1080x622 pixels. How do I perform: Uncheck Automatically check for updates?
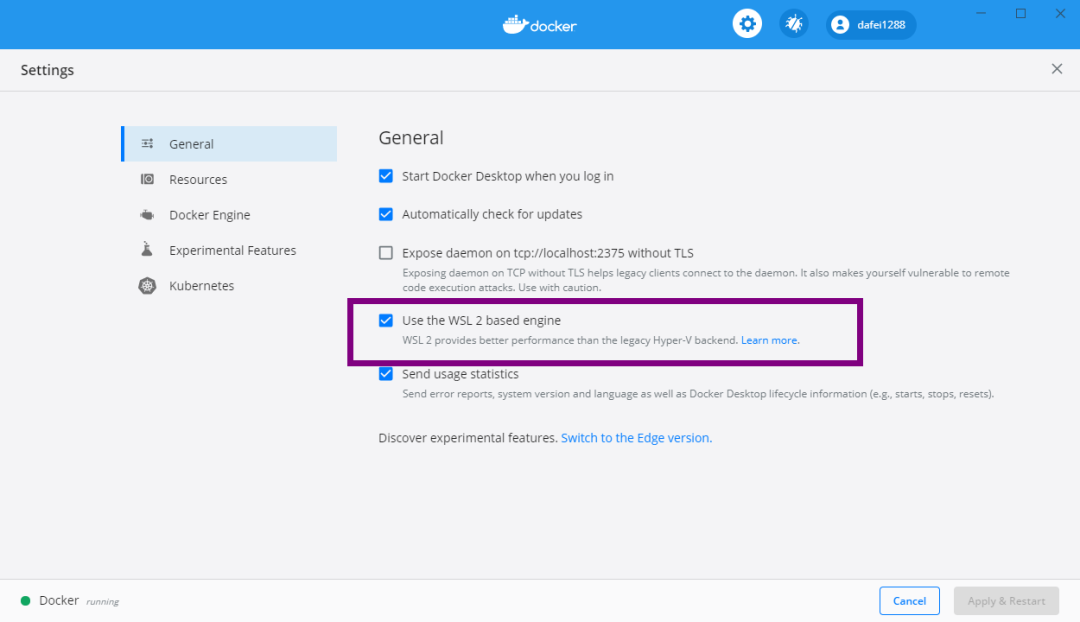386,214
